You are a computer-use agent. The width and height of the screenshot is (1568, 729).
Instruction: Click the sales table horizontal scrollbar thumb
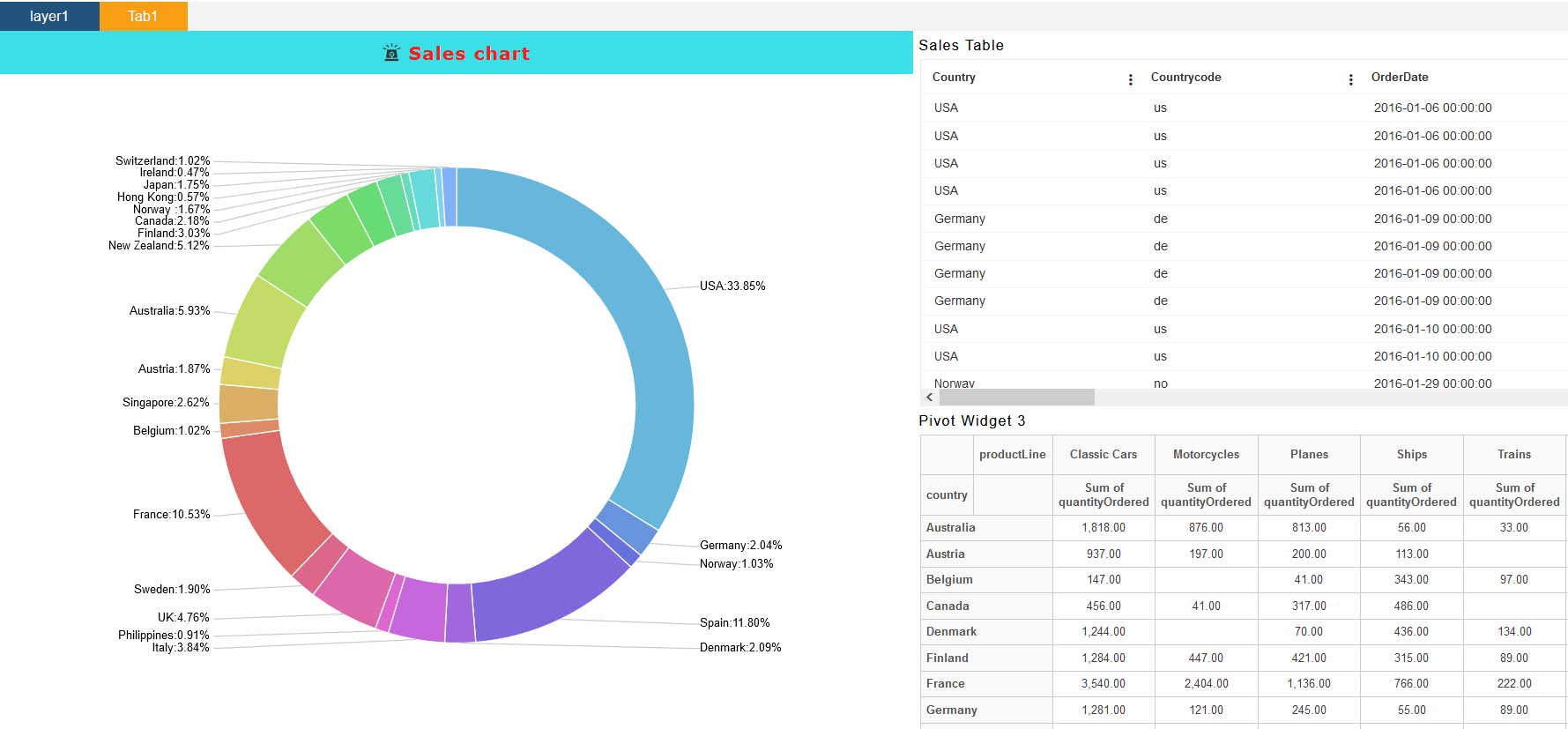click(x=1017, y=398)
